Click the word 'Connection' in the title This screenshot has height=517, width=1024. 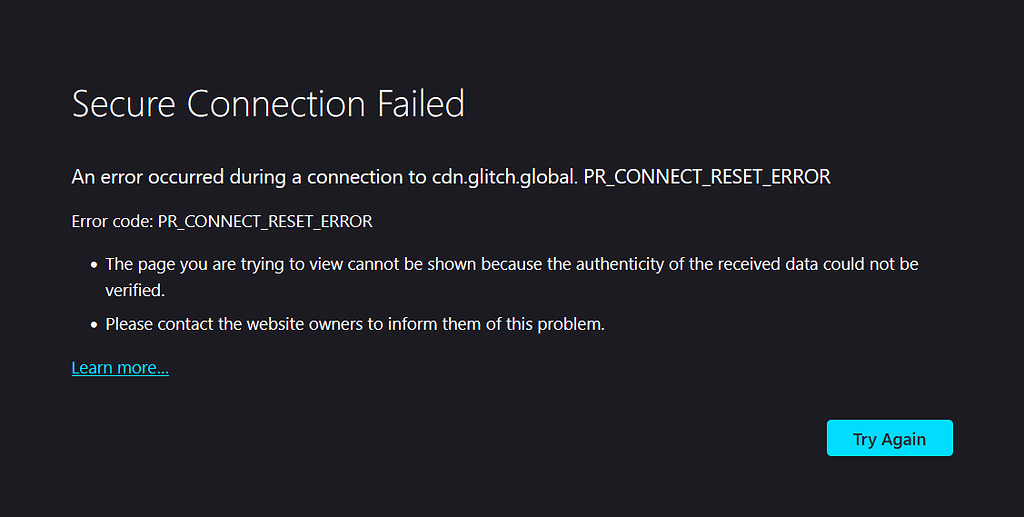pos(276,104)
